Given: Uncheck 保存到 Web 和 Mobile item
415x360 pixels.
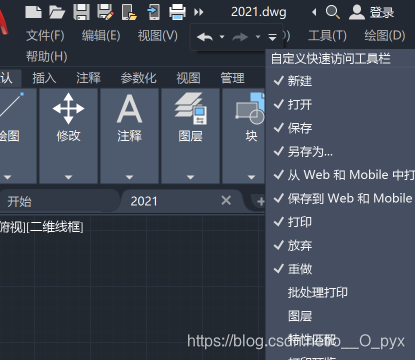Looking at the screenshot, I should [x=340, y=199].
